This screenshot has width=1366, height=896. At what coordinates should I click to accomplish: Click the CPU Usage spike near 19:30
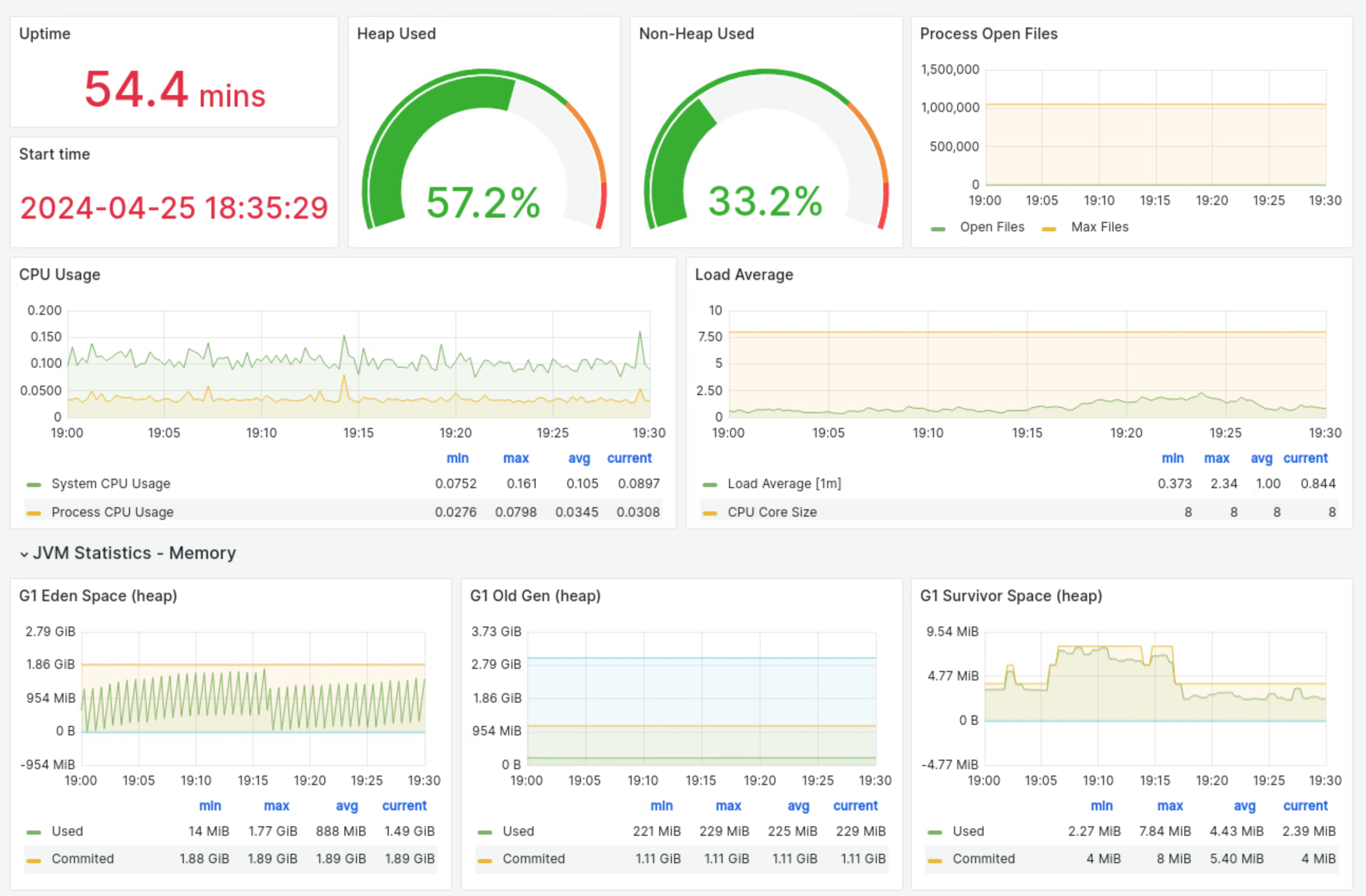pyautogui.click(x=640, y=333)
